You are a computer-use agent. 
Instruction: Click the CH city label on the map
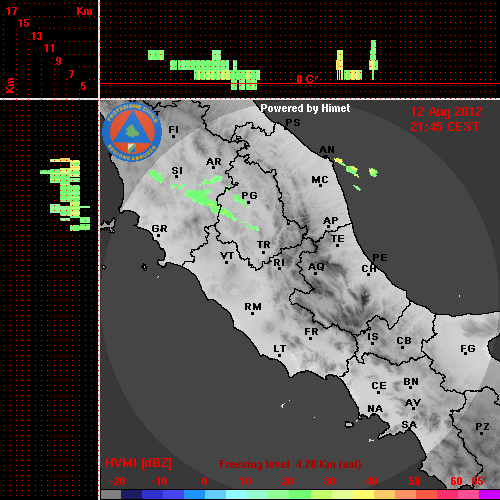[x=369, y=268]
